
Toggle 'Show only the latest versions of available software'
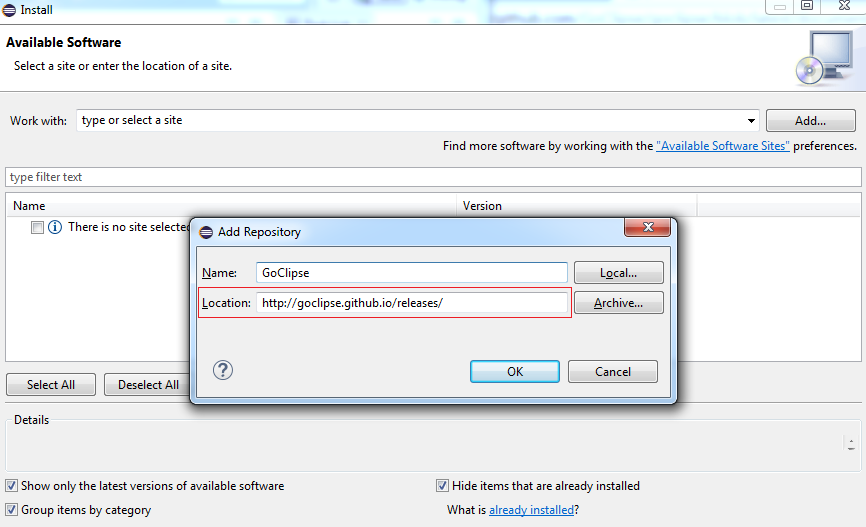pos(11,486)
